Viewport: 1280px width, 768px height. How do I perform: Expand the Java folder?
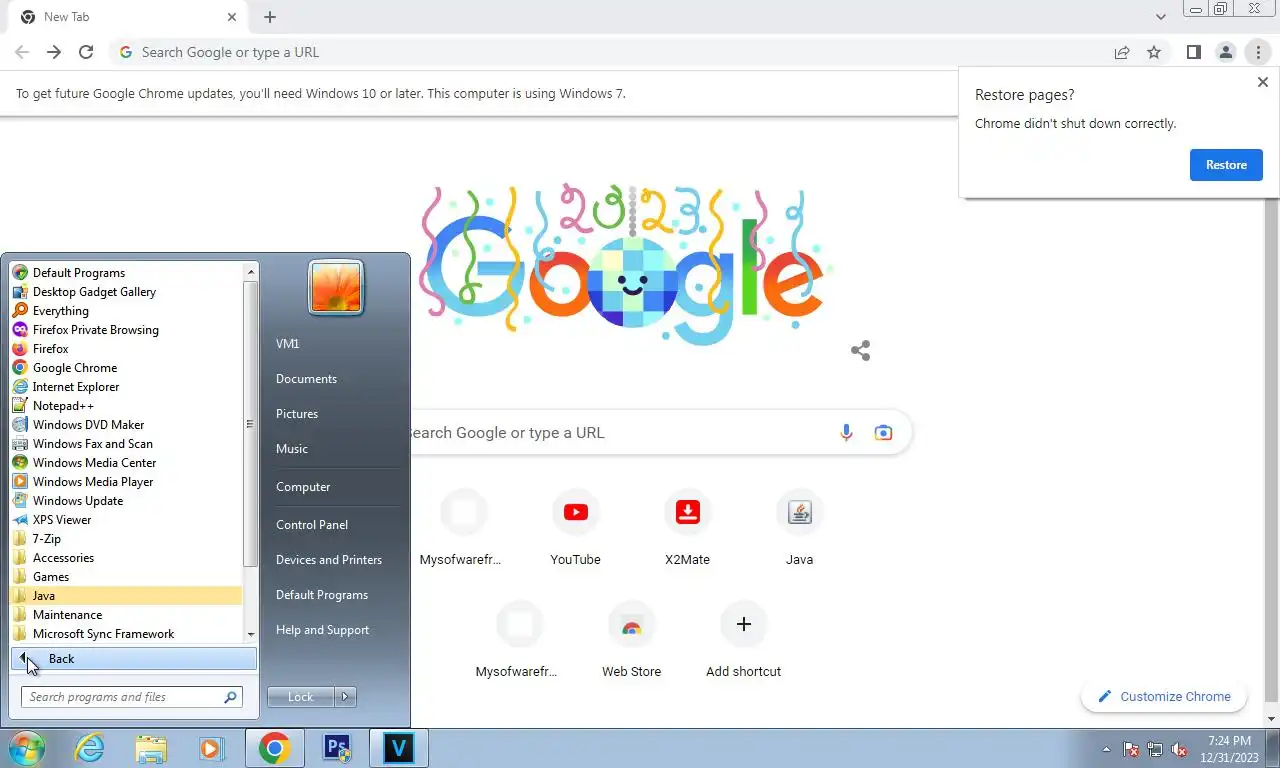[x=126, y=596]
